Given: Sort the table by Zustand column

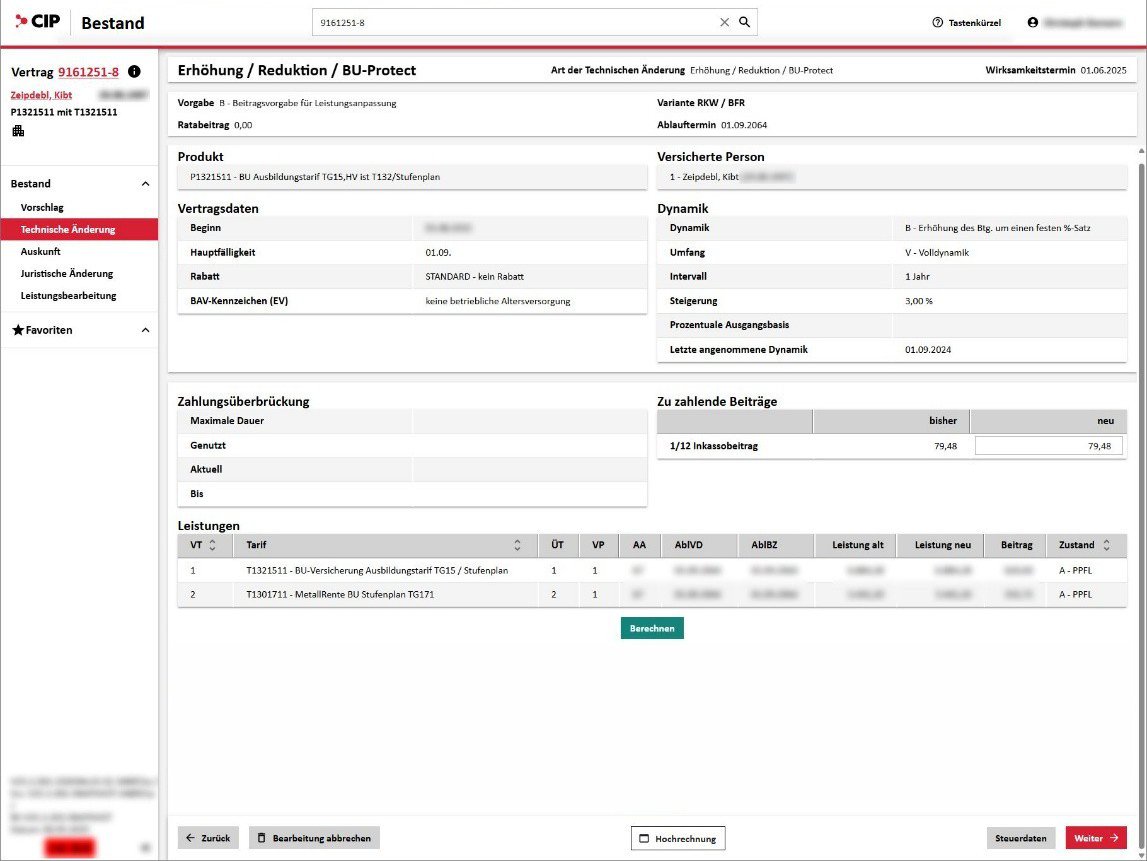Looking at the screenshot, I should 1106,546.
